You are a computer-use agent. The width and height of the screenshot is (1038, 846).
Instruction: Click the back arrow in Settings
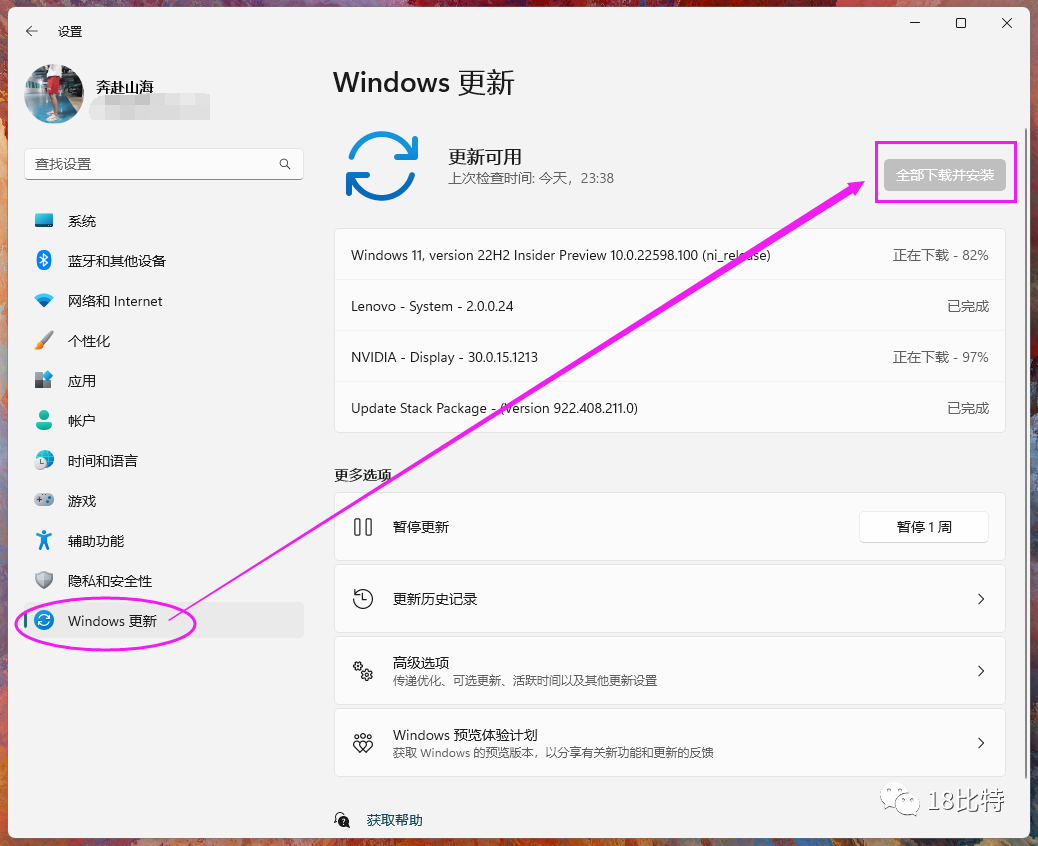32,31
